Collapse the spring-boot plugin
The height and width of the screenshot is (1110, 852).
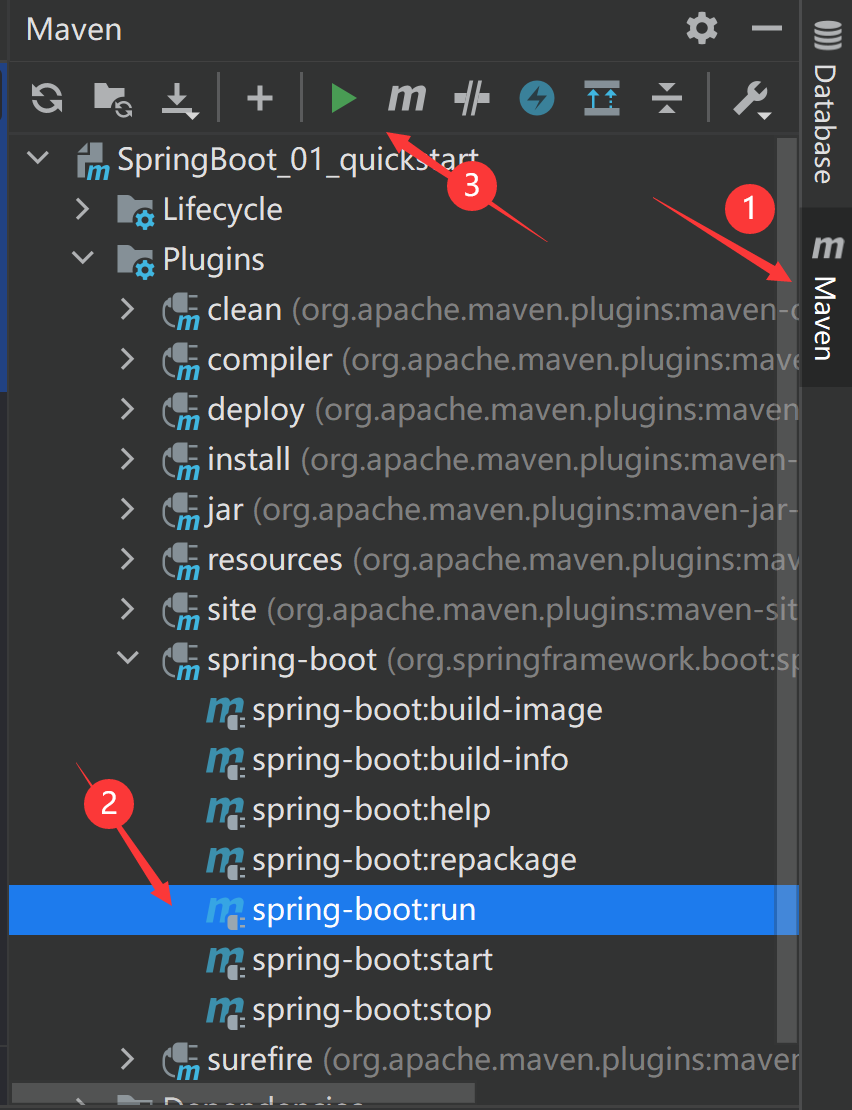click(x=127, y=658)
